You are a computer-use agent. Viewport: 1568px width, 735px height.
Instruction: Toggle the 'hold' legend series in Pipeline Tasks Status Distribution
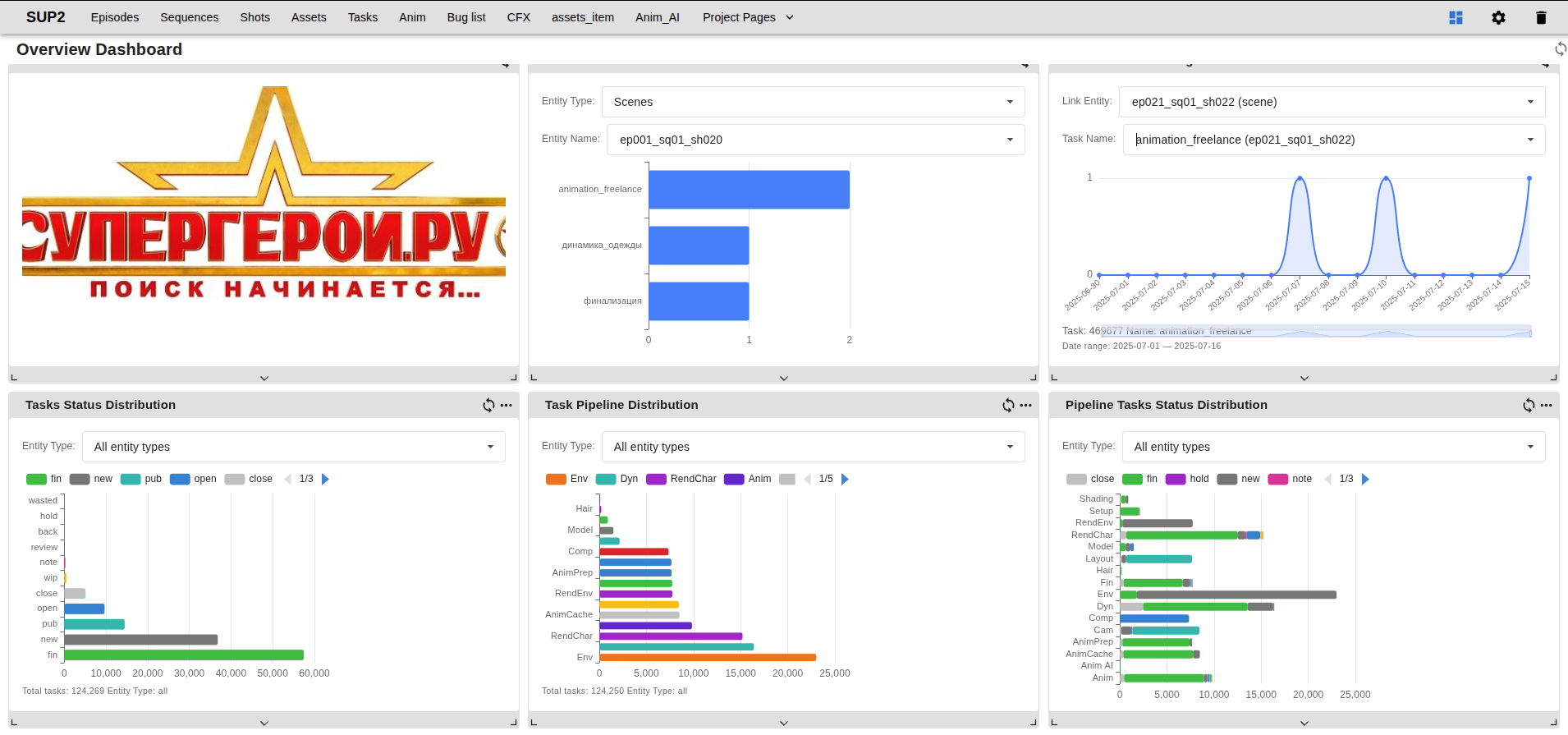[x=1187, y=479]
